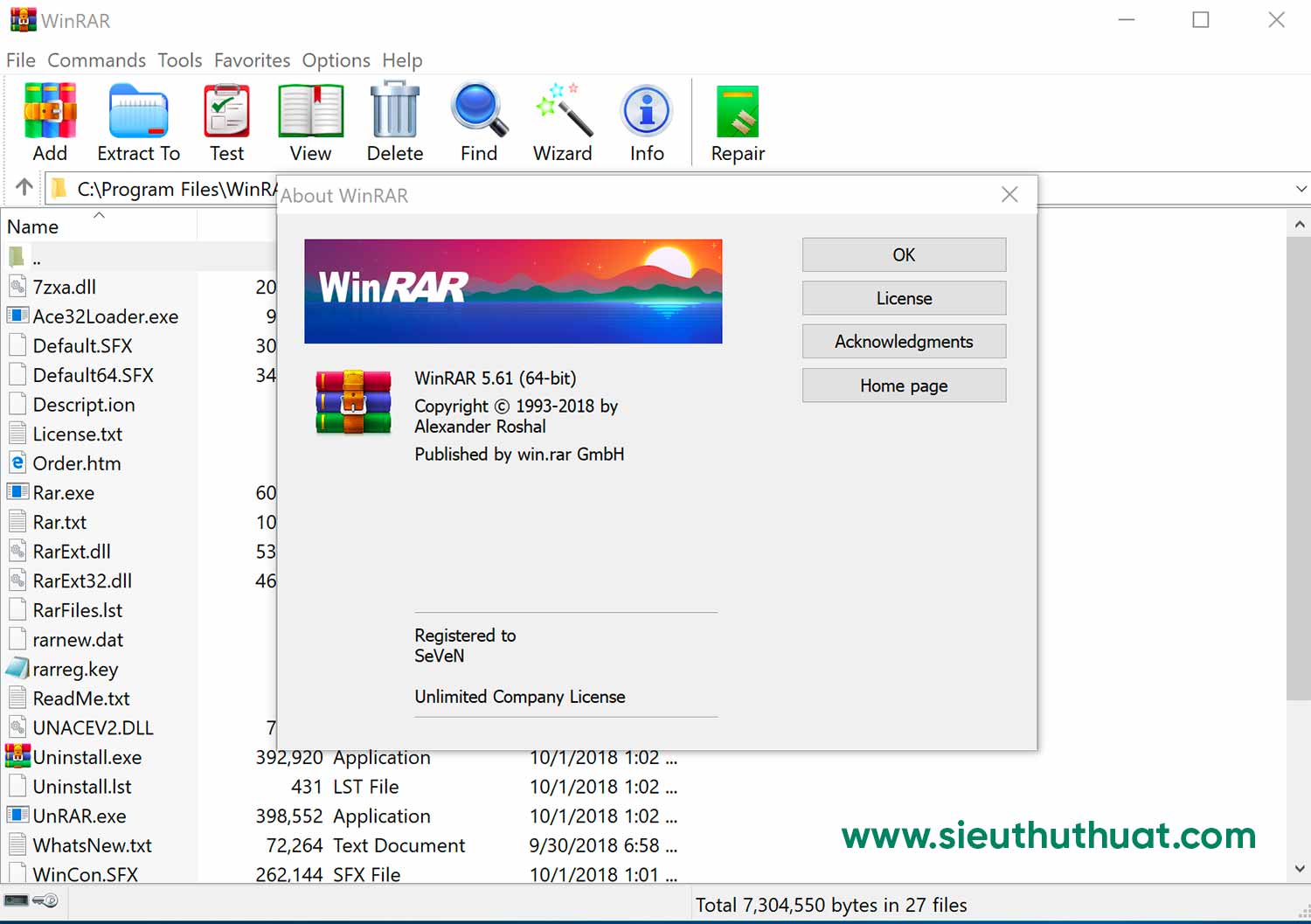The image size is (1311, 924).
Task: Click the WinRAR sunset banner image
Action: (x=513, y=291)
